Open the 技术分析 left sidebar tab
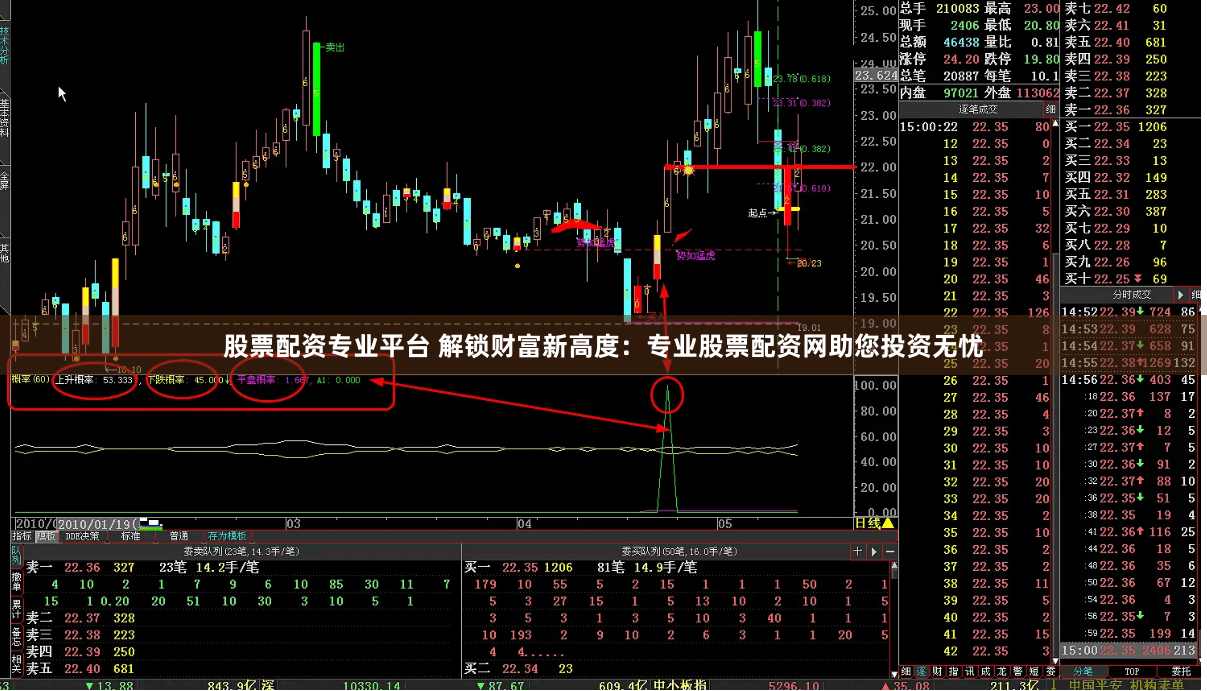Viewport: 1207px width, 691px height. tap(5, 43)
